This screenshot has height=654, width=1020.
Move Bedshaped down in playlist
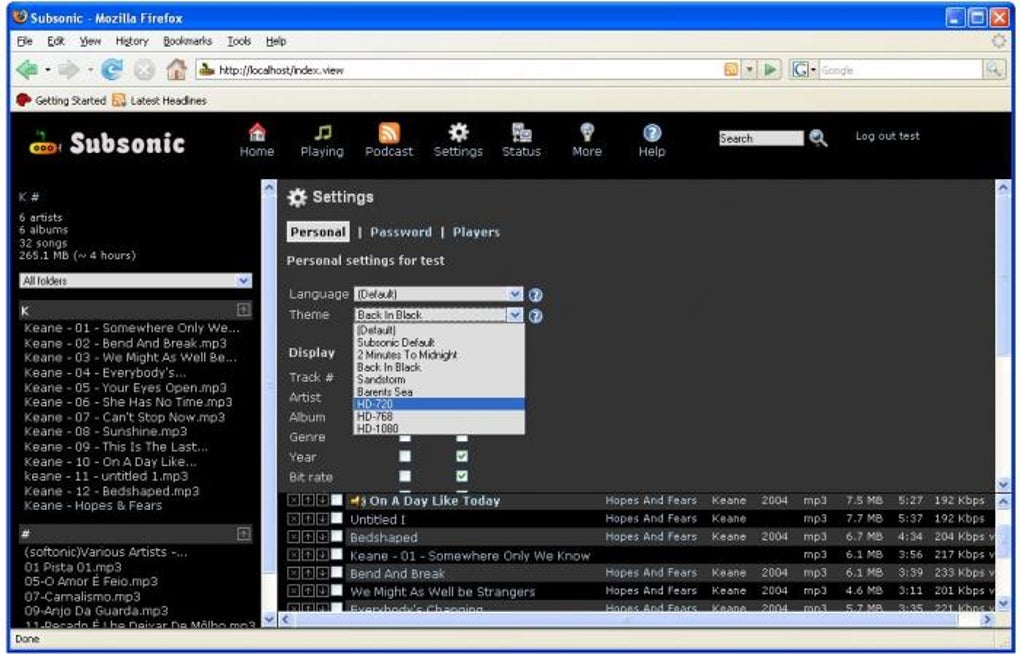tap(321, 537)
